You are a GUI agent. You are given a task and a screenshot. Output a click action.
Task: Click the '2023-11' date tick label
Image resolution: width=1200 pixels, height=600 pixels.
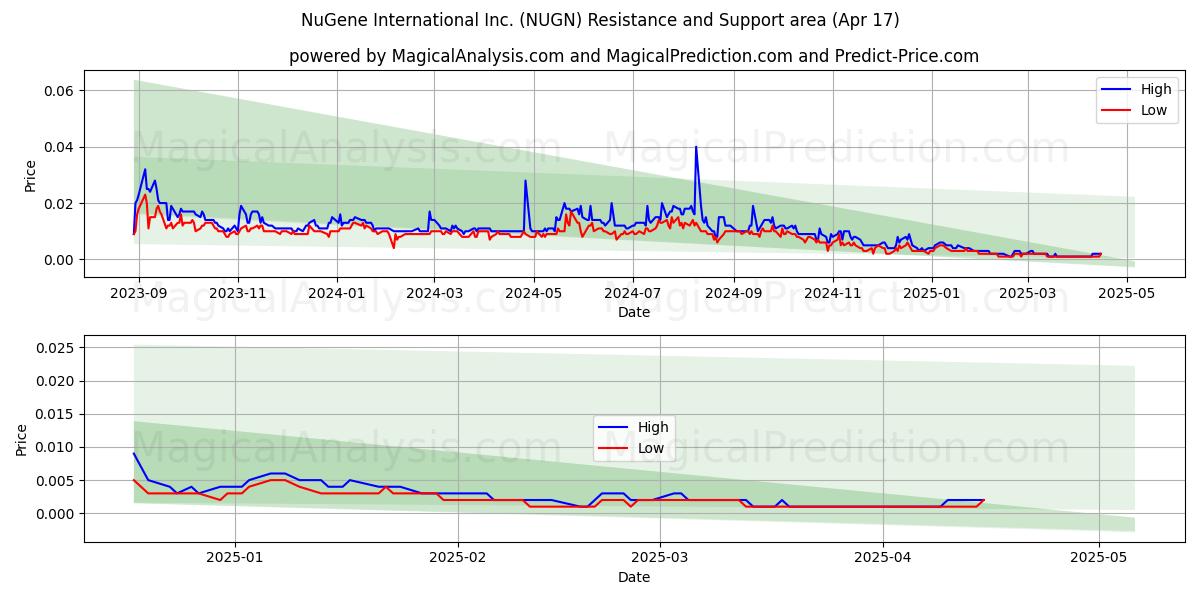237,293
